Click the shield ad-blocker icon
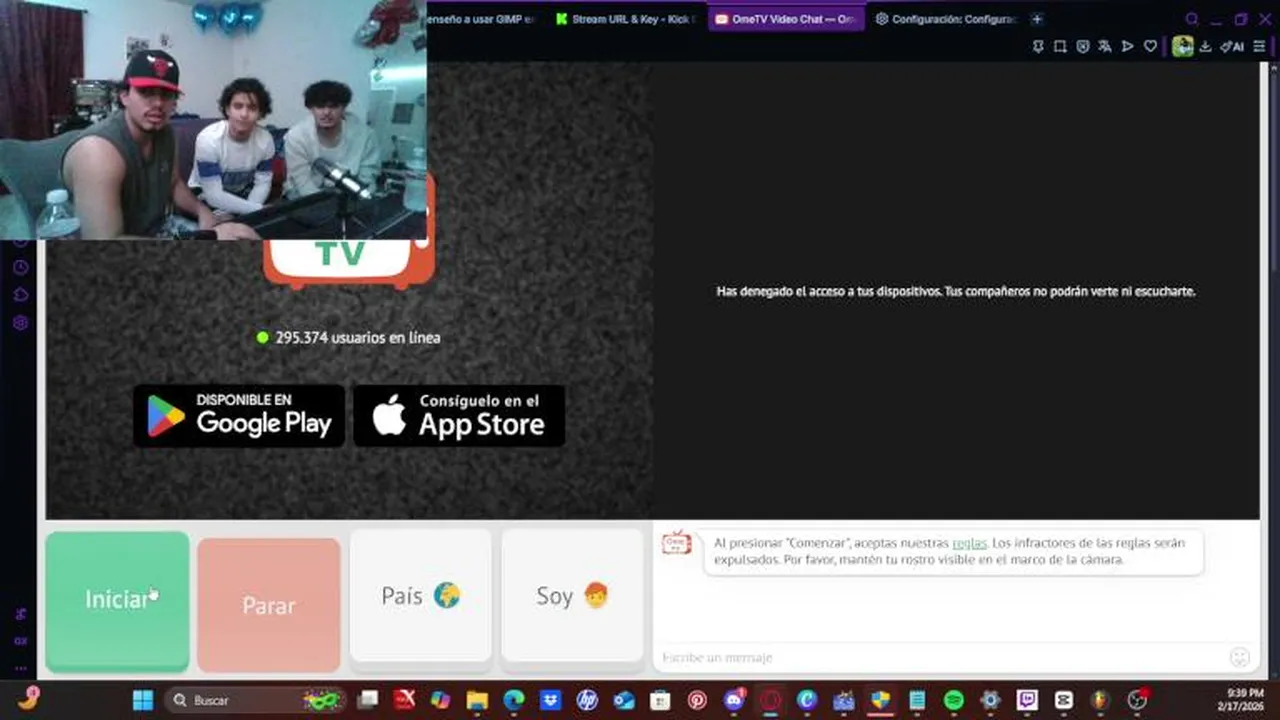The width and height of the screenshot is (1280, 720). pos(1083,46)
